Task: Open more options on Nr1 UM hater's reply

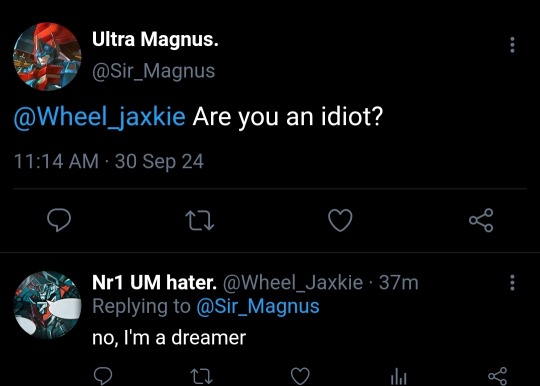Action: pyautogui.click(x=512, y=283)
